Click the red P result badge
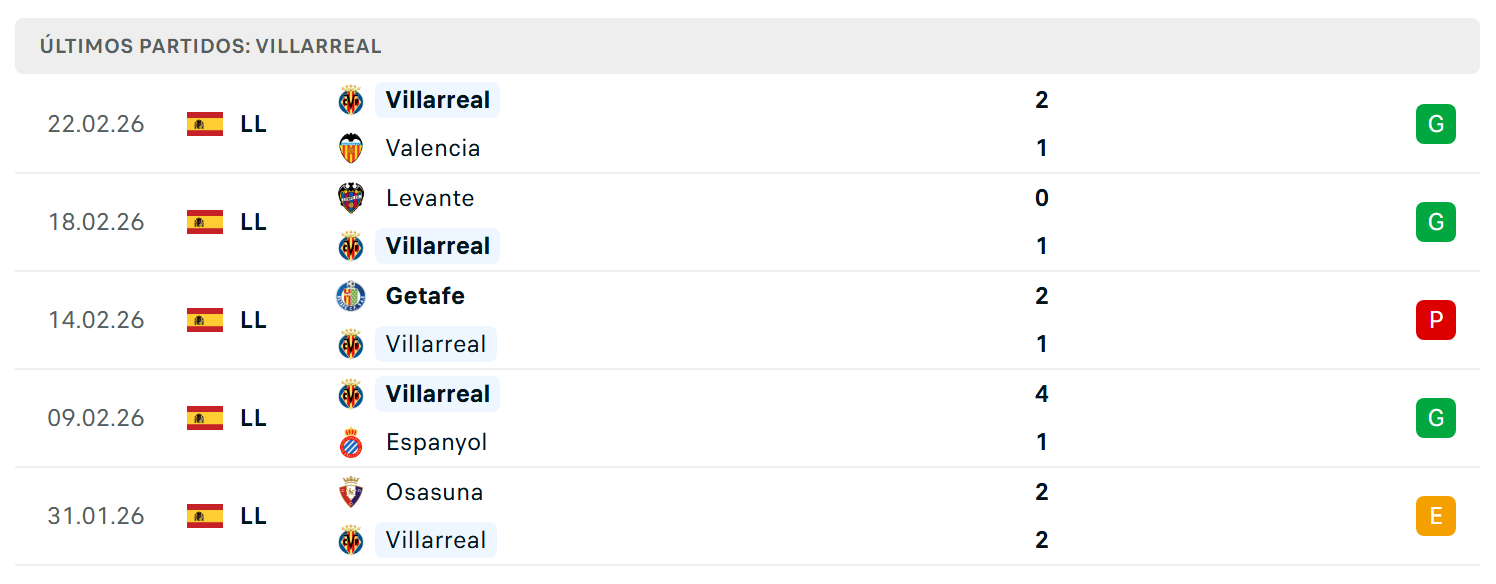Screen dimensions: 1496x584 [1436, 320]
